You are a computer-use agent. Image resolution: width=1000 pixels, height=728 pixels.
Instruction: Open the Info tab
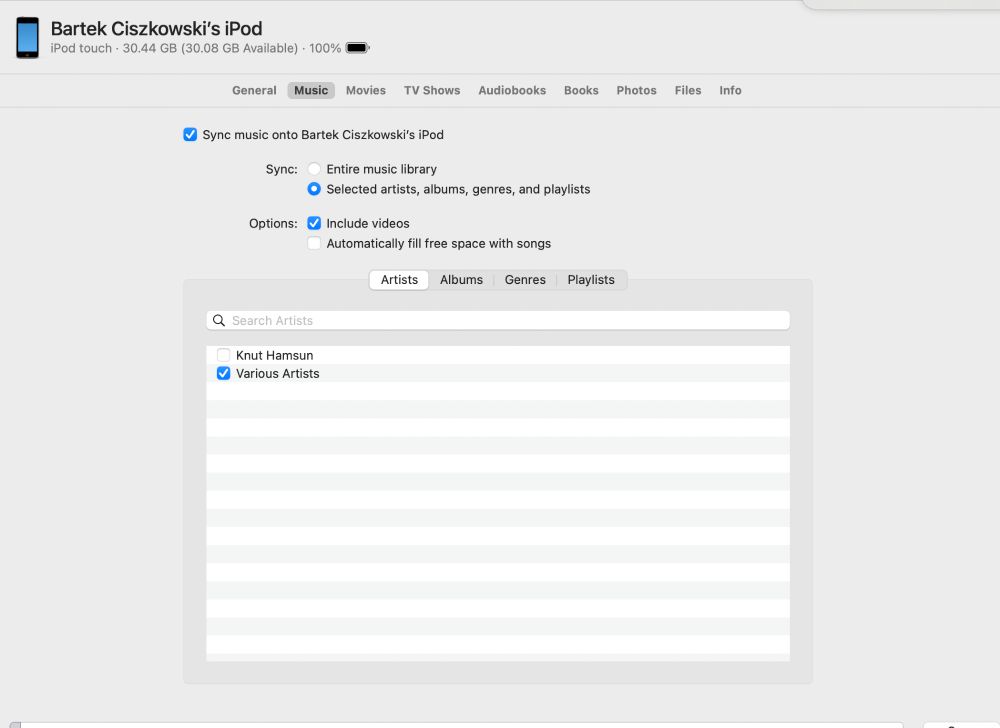(730, 91)
